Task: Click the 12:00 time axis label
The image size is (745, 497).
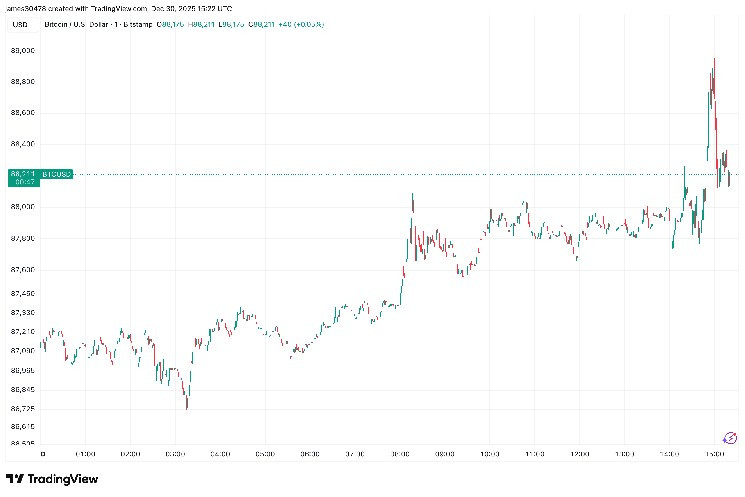Action: [580, 452]
